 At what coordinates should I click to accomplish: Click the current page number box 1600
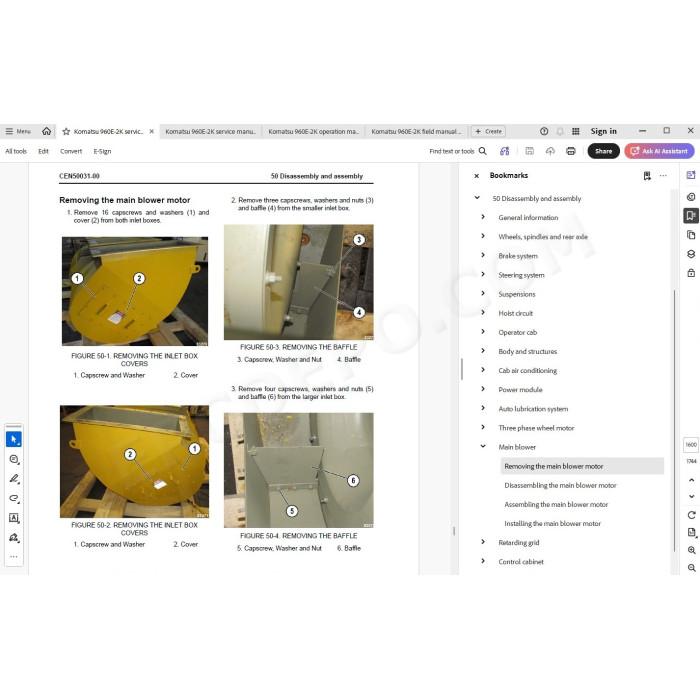691,445
